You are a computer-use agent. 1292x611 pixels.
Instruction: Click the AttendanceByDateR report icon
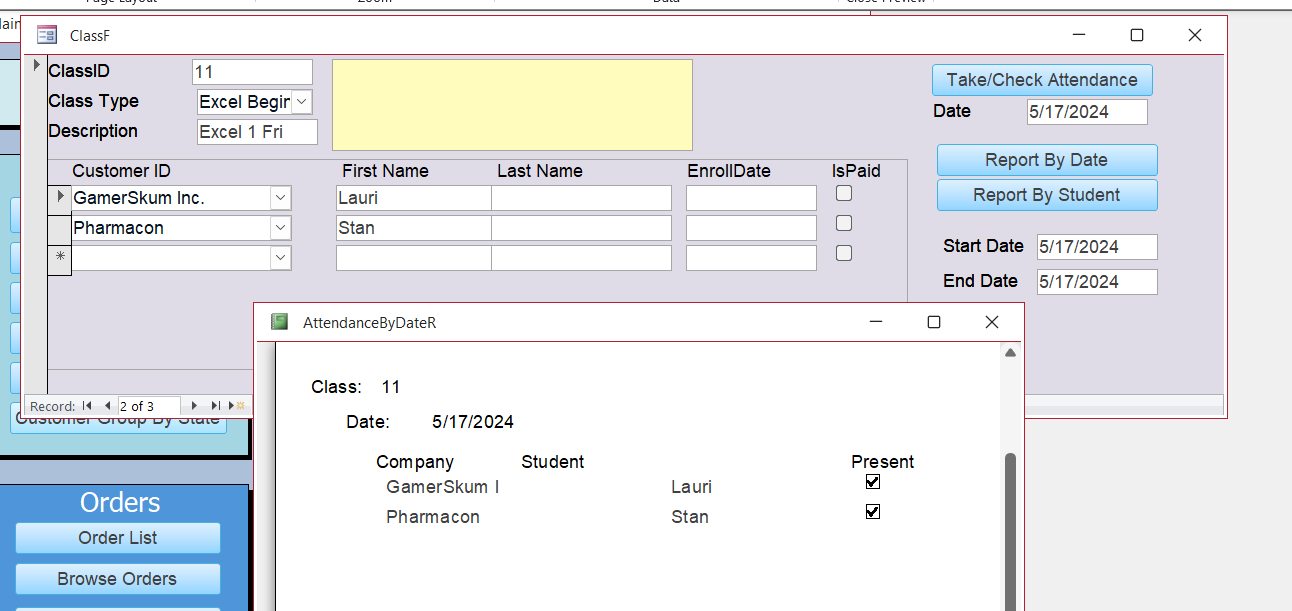pos(280,322)
